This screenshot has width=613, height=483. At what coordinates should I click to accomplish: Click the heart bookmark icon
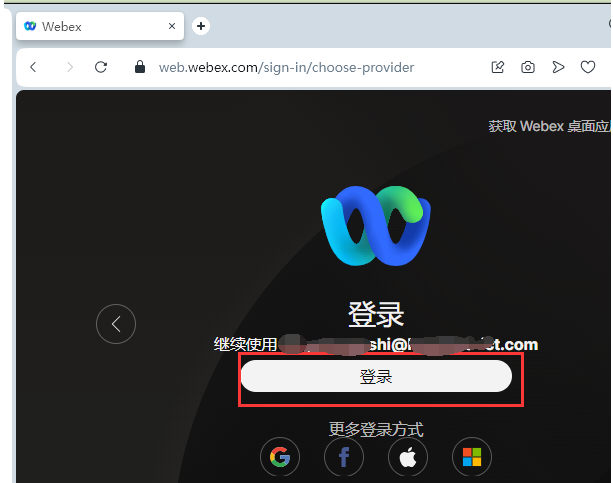tap(588, 67)
